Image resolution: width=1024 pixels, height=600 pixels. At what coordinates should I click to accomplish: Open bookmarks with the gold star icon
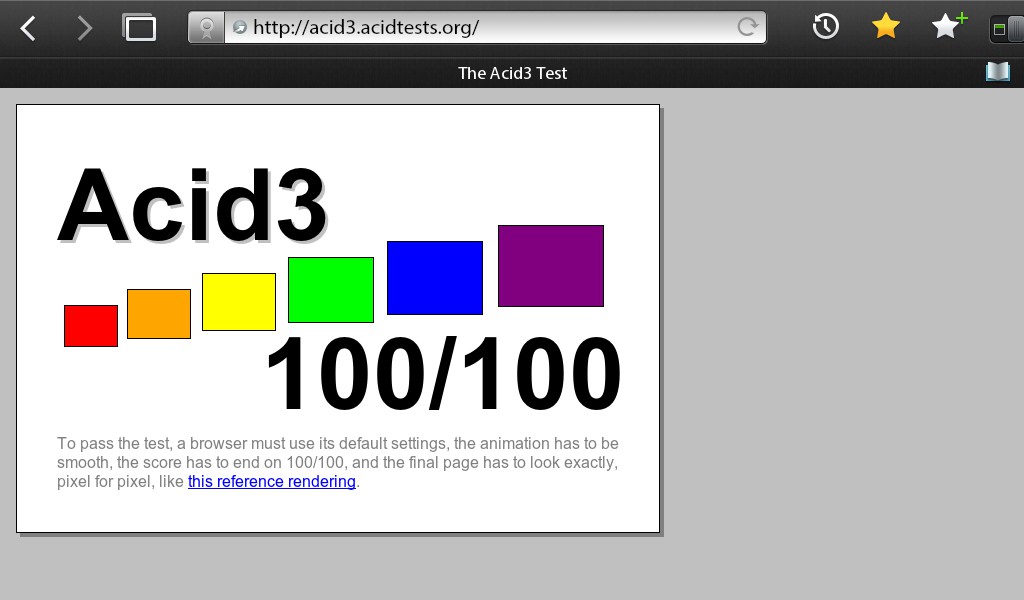(x=886, y=27)
